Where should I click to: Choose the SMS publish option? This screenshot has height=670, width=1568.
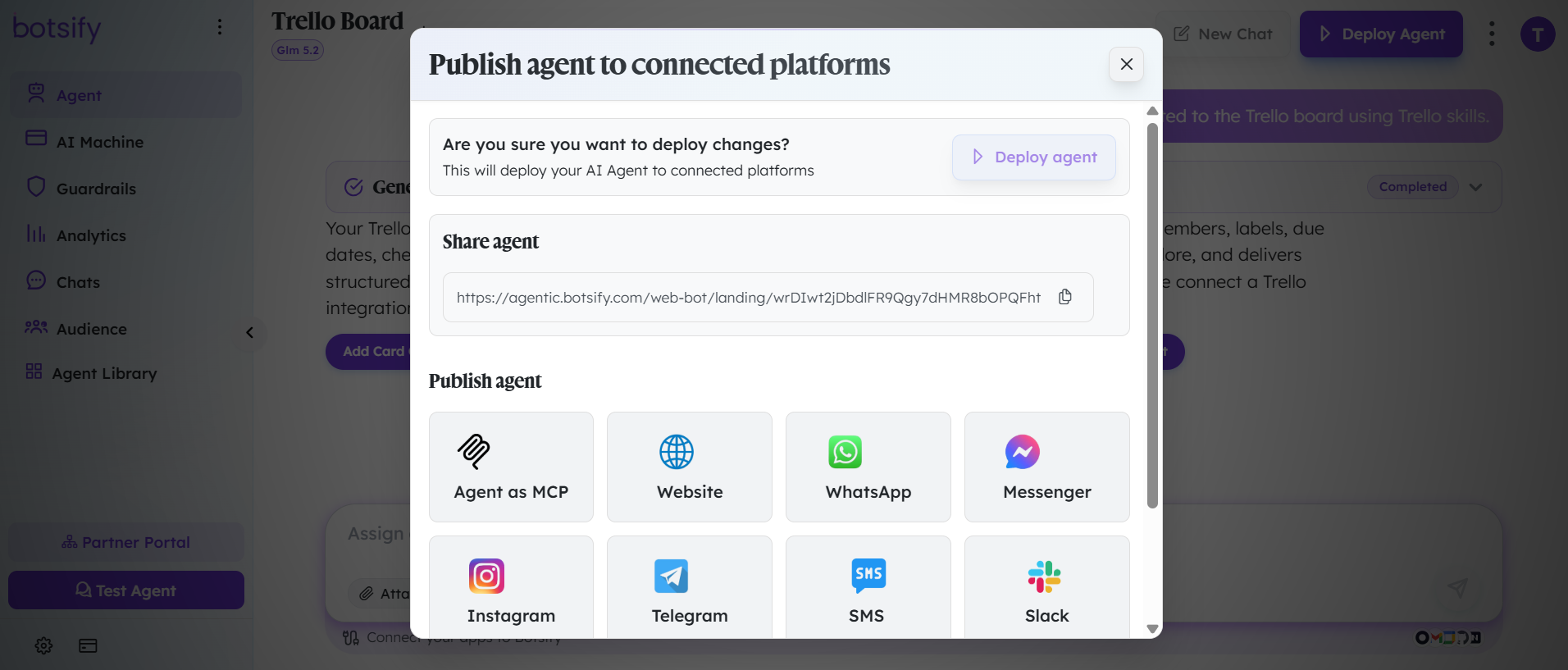pyautogui.click(x=868, y=587)
